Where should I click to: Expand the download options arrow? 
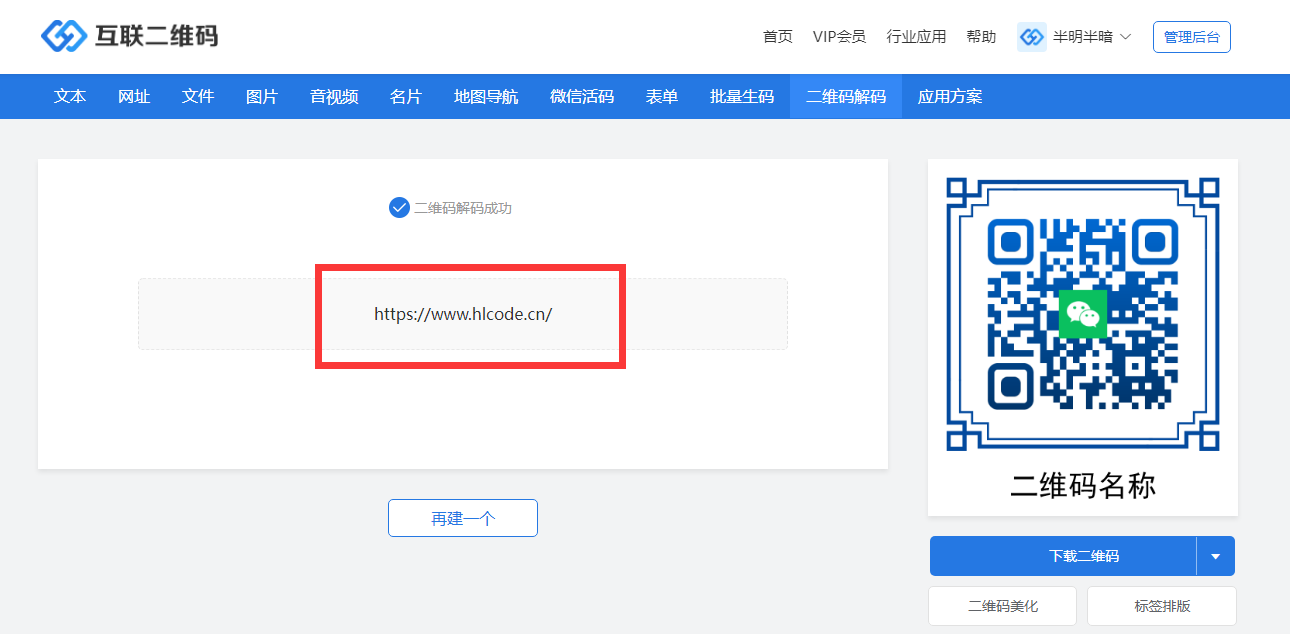tap(1216, 556)
